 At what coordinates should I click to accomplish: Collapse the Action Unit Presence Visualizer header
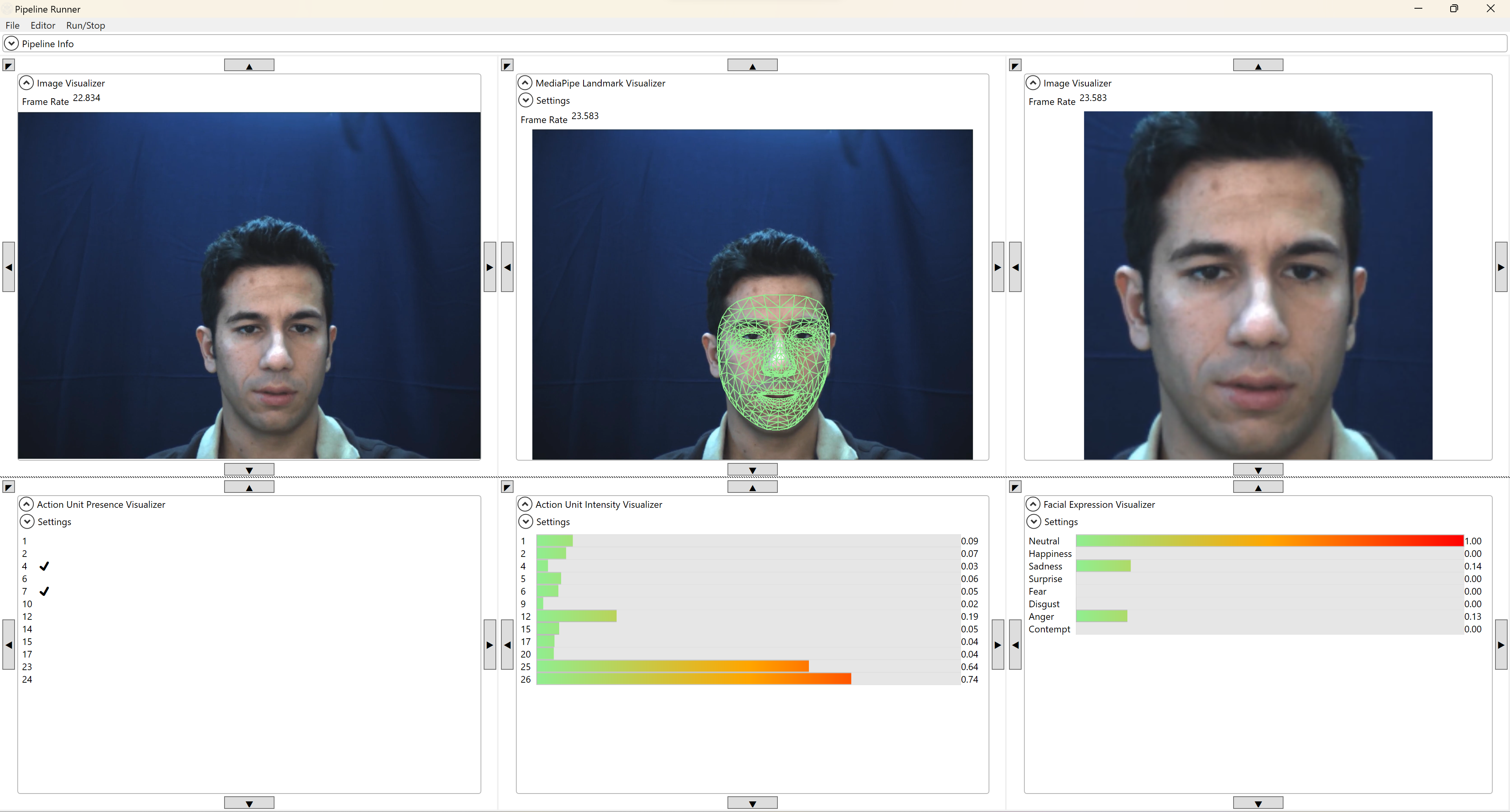pos(26,504)
